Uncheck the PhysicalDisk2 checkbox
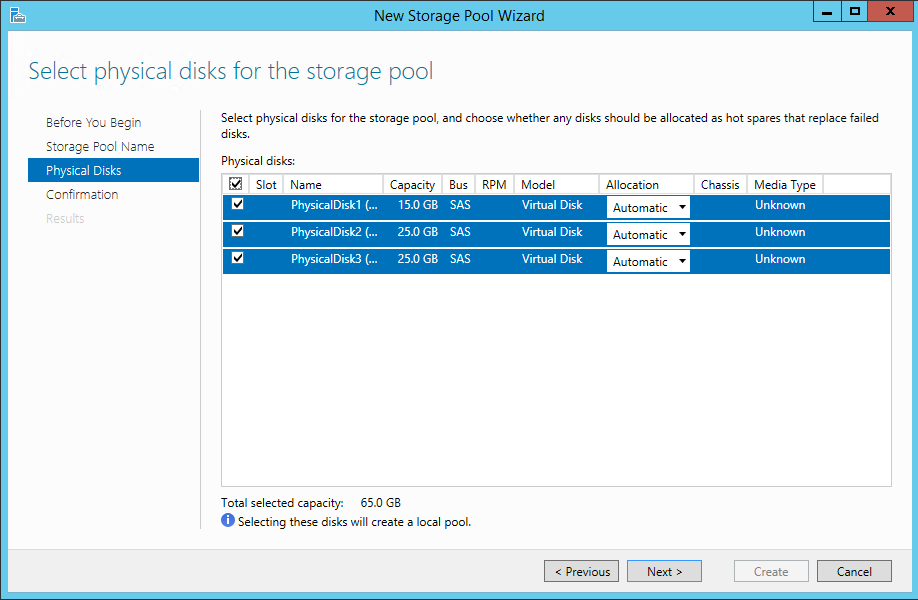 tap(238, 231)
